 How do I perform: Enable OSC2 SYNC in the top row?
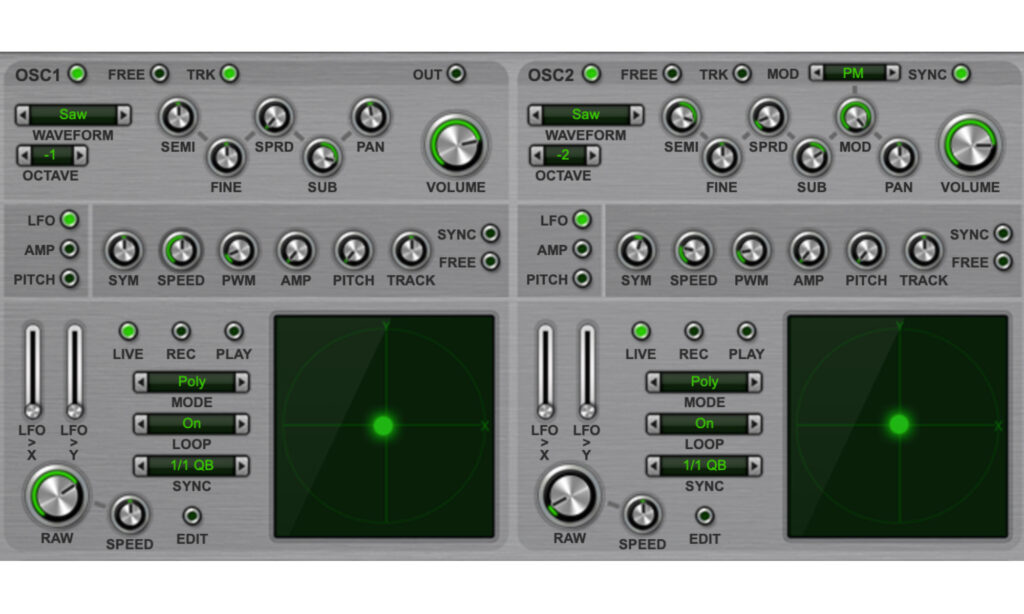961,73
